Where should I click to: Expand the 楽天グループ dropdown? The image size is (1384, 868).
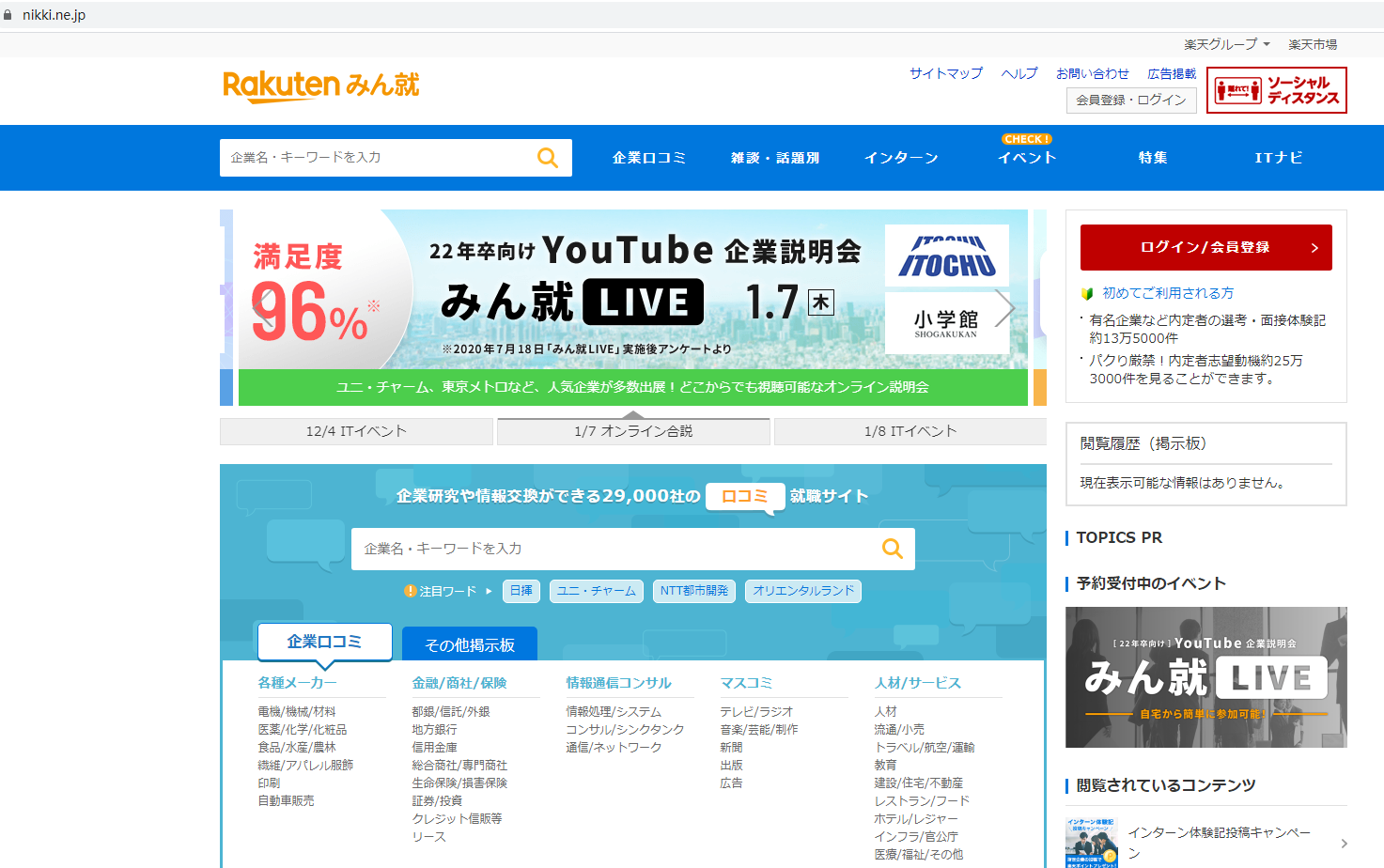coord(1227,44)
